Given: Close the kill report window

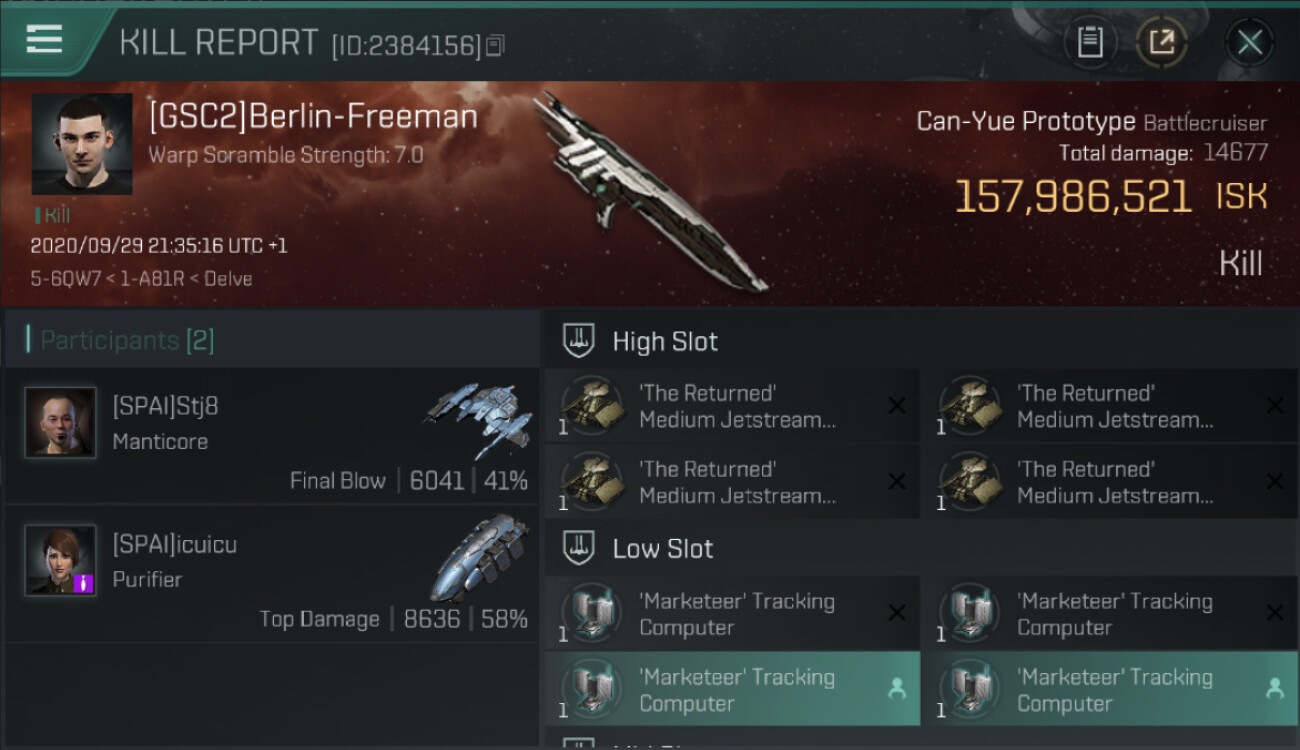Looking at the screenshot, I should pyautogui.click(x=1249, y=42).
